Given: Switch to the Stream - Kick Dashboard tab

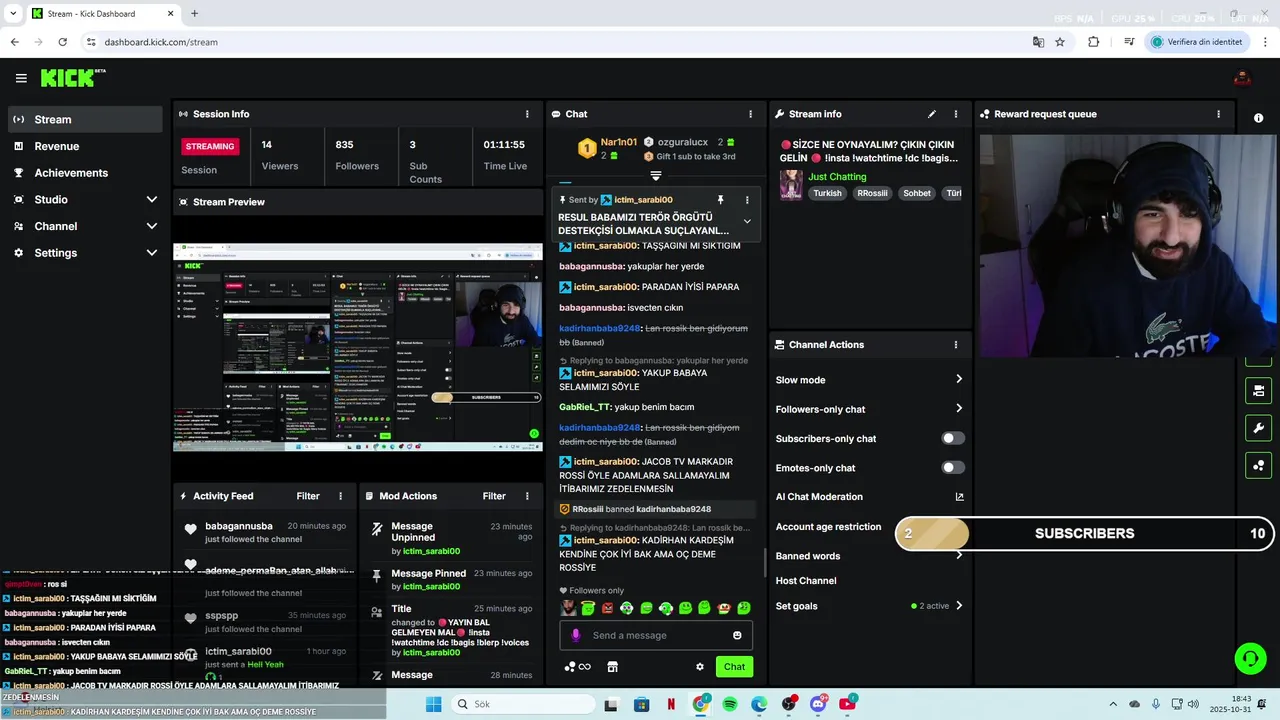Looking at the screenshot, I should tap(103, 14).
